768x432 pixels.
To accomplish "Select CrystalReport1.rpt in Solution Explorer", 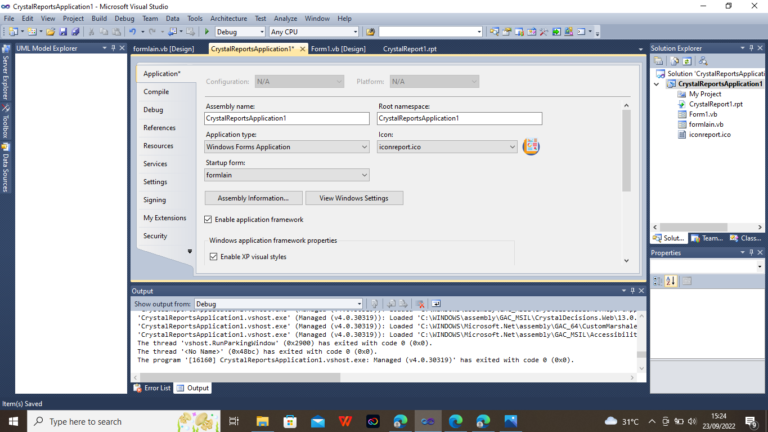I will (x=715, y=104).
